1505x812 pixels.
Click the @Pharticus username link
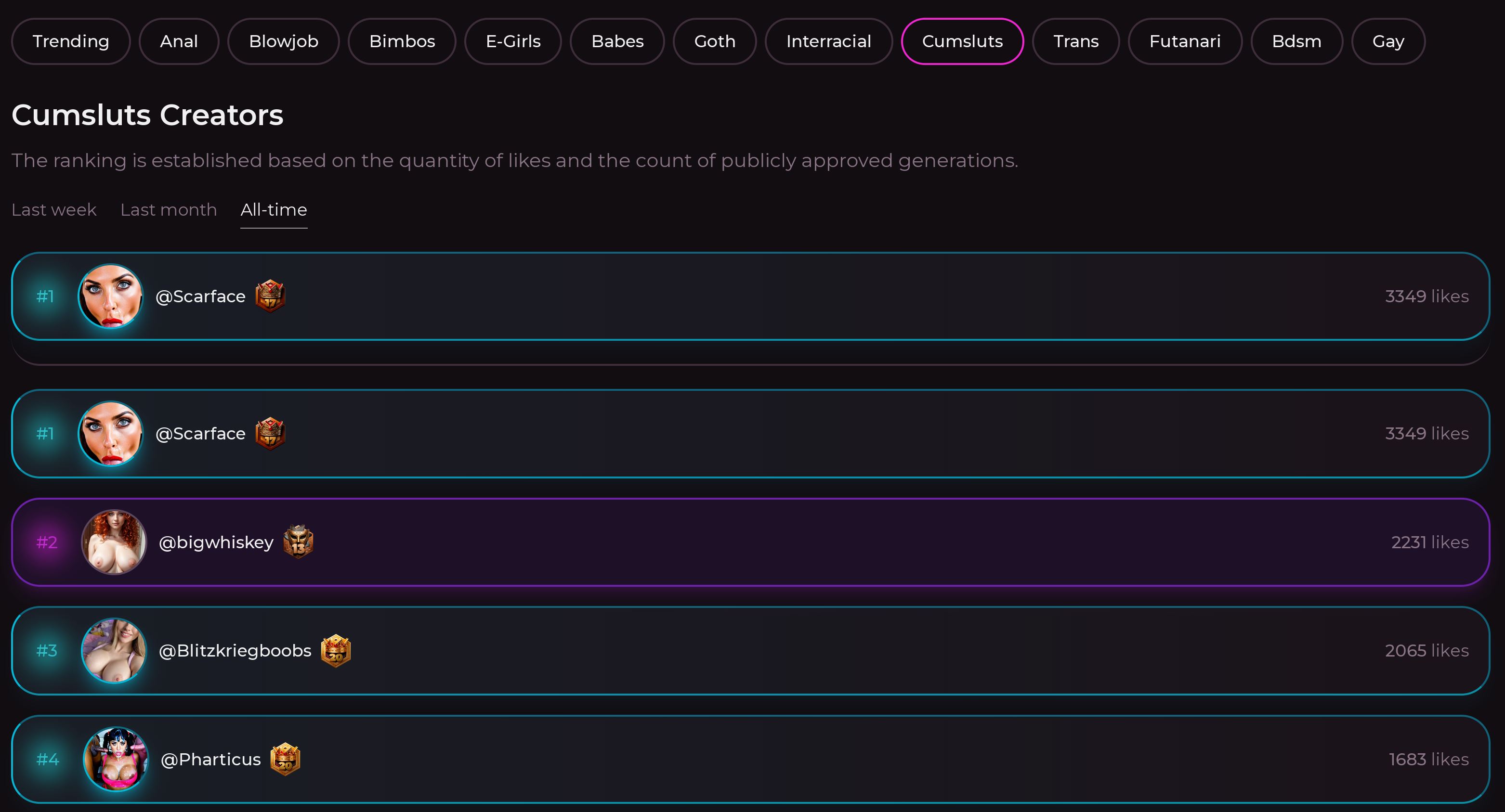(210, 760)
